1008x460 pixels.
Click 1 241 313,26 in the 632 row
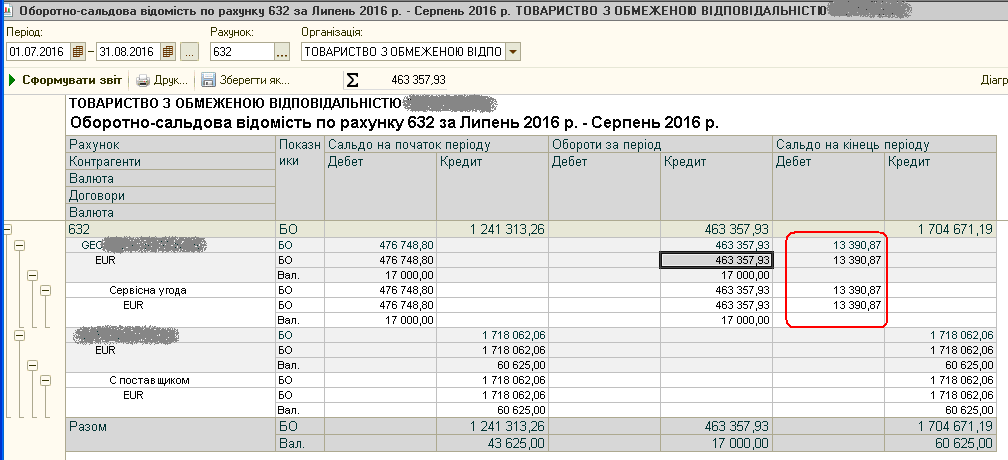(492, 229)
